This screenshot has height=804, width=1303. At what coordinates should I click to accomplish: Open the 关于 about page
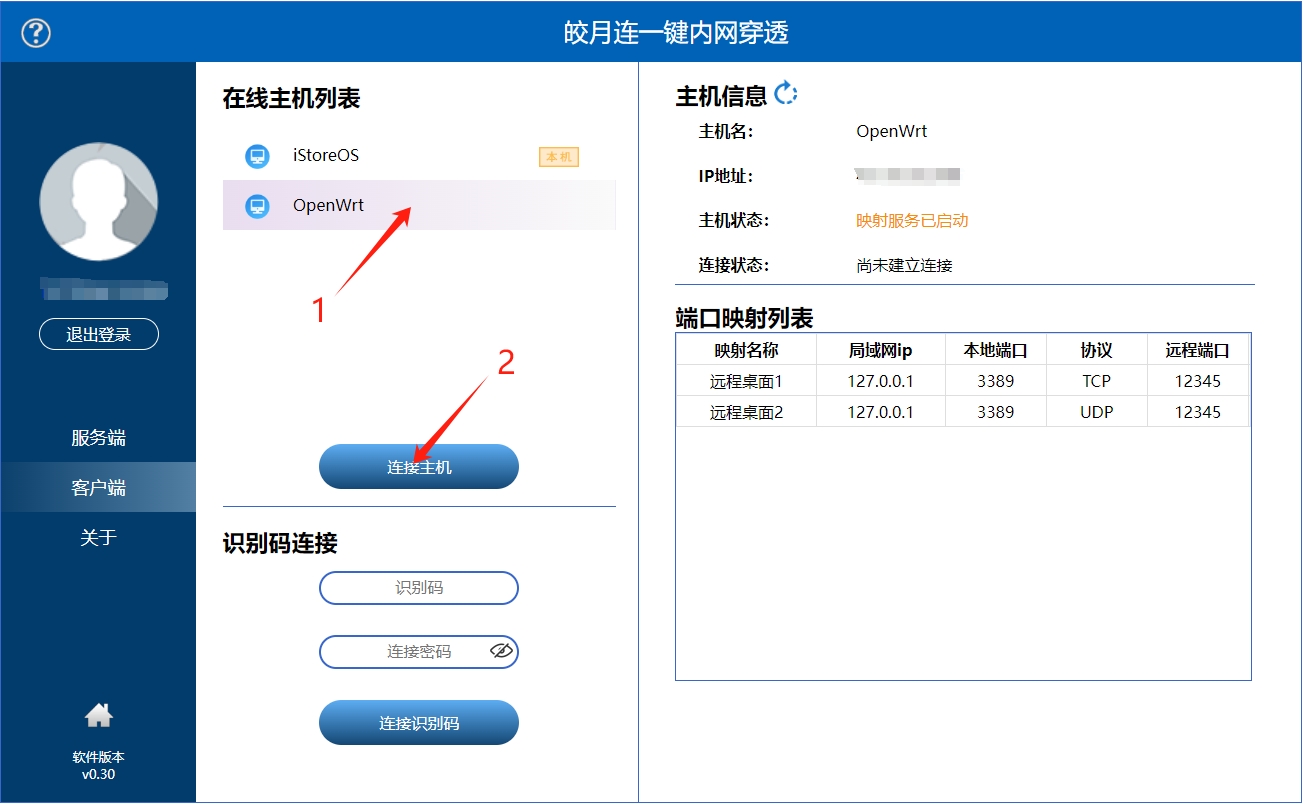point(98,537)
